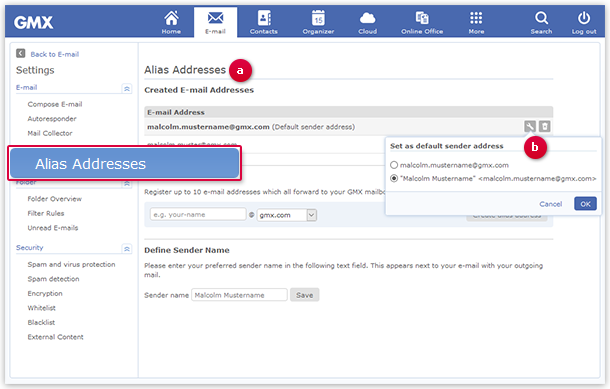Open Encryption settings
The height and width of the screenshot is (389, 610).
coord(45,293)
